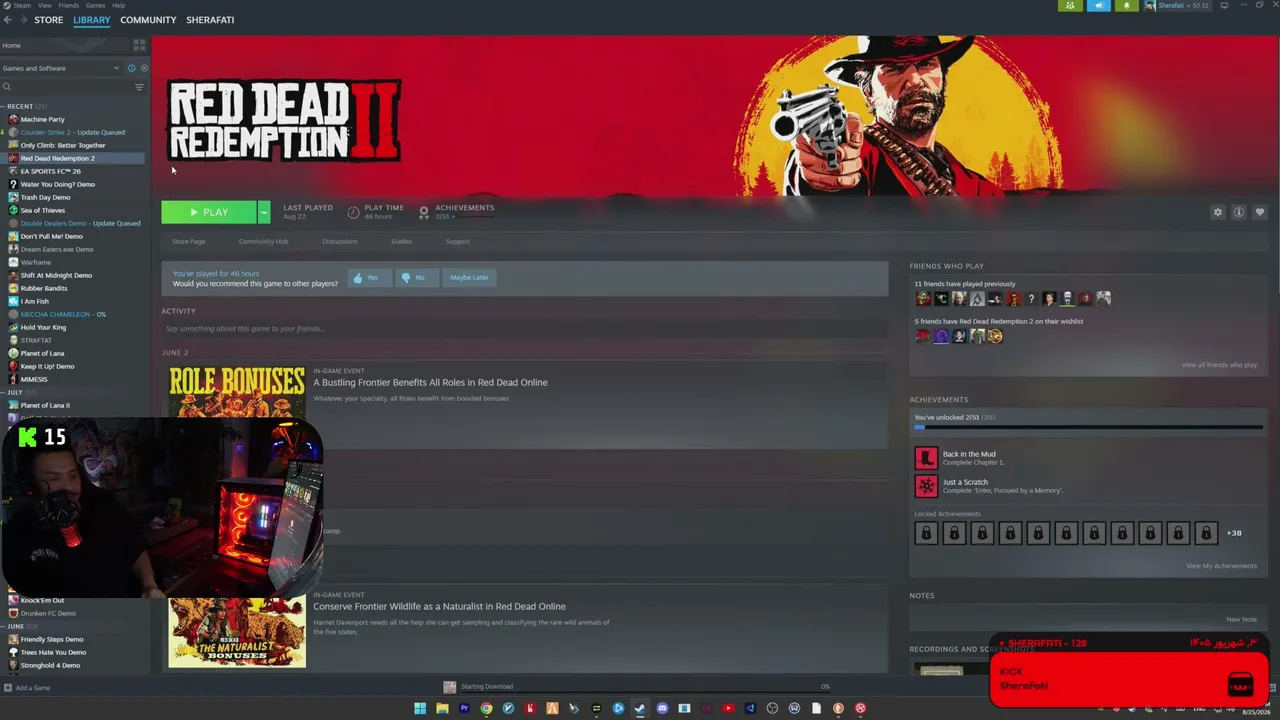Open the Achievements trophy icon
Viewport: 1280px width, 720px height.
pyautogui.click(x=424, y=212)
